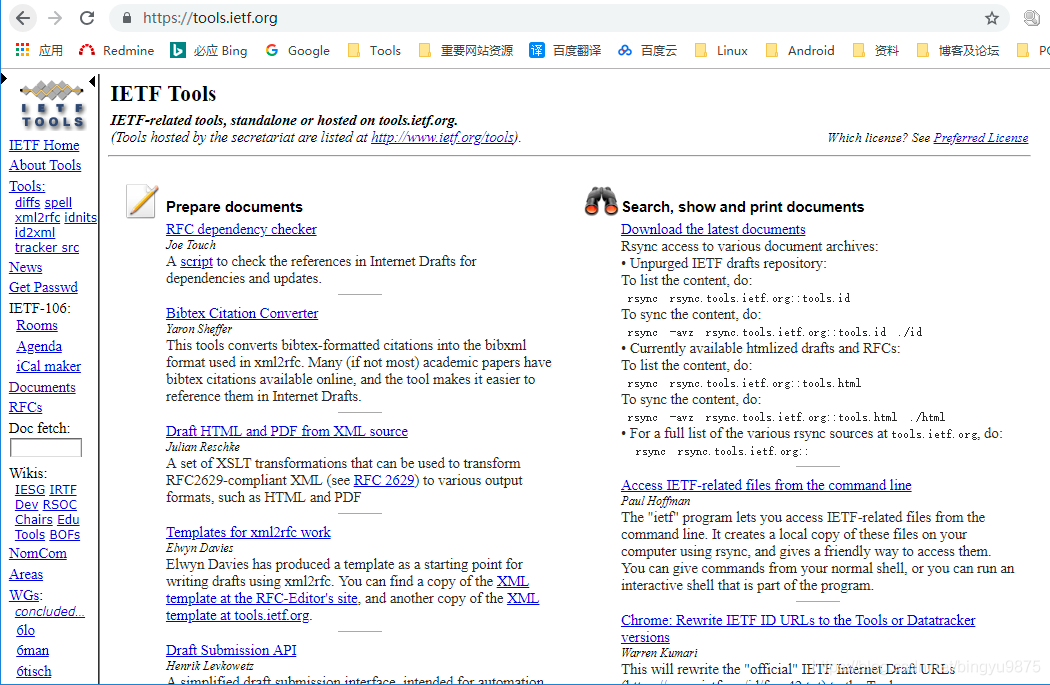Open the diffs tool link
Image resolution: width=1050 pixels, height=685 pixels.
[x=27, y=202]
